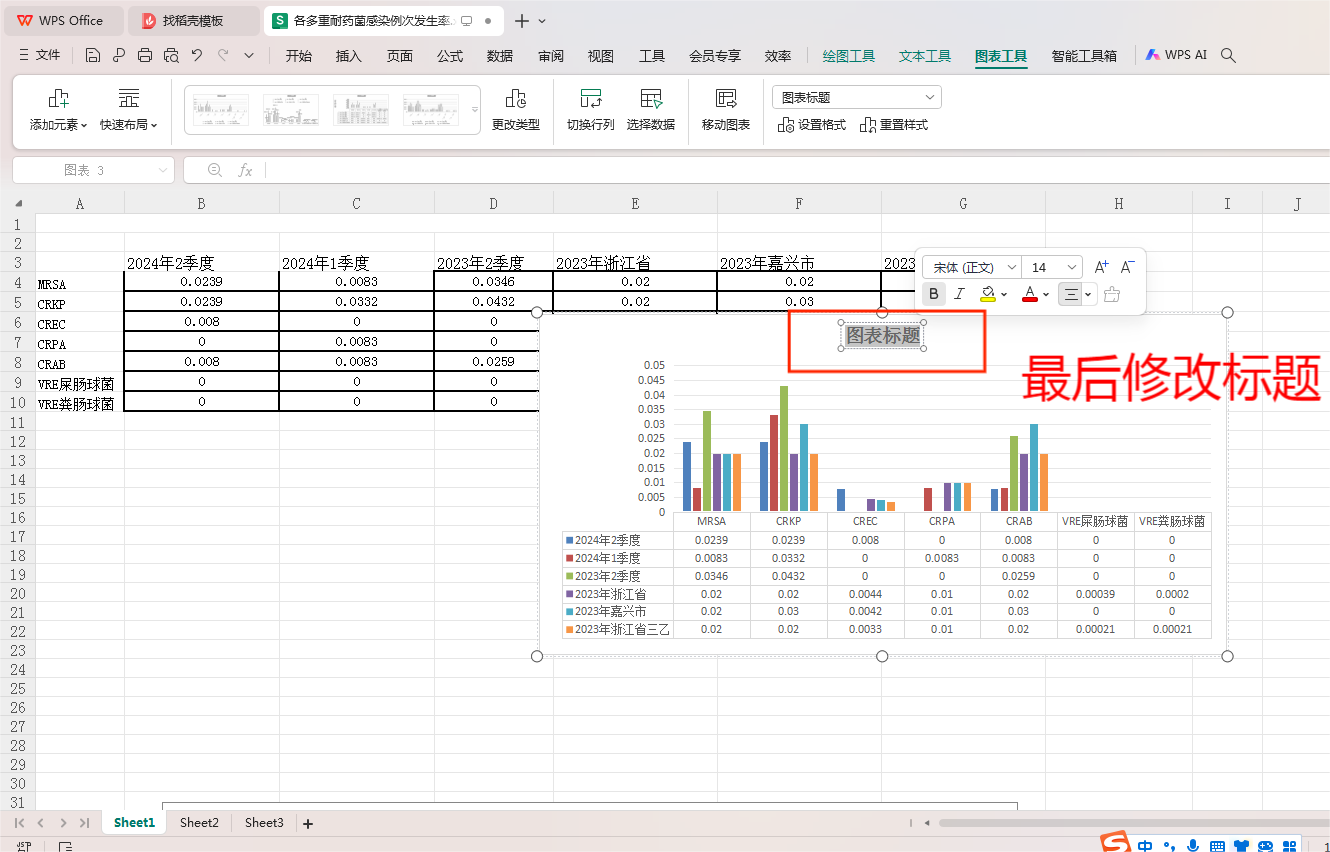Open the 添加元素 chart elements tool
The width and height of the screenshot is (1330, 852).
click(x=57, y=109)
